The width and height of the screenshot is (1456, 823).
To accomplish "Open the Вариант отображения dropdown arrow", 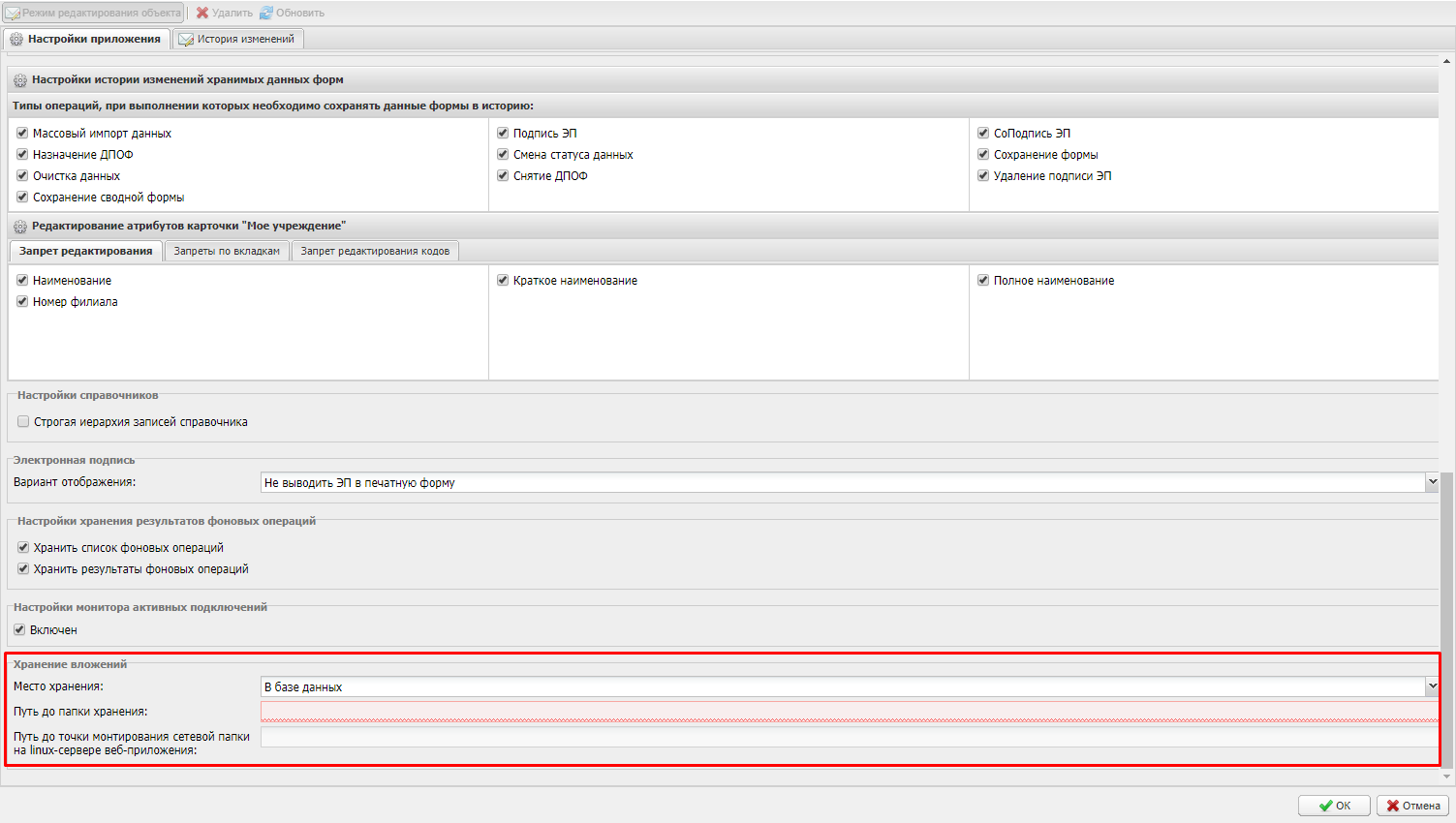I will [1432, 482].
